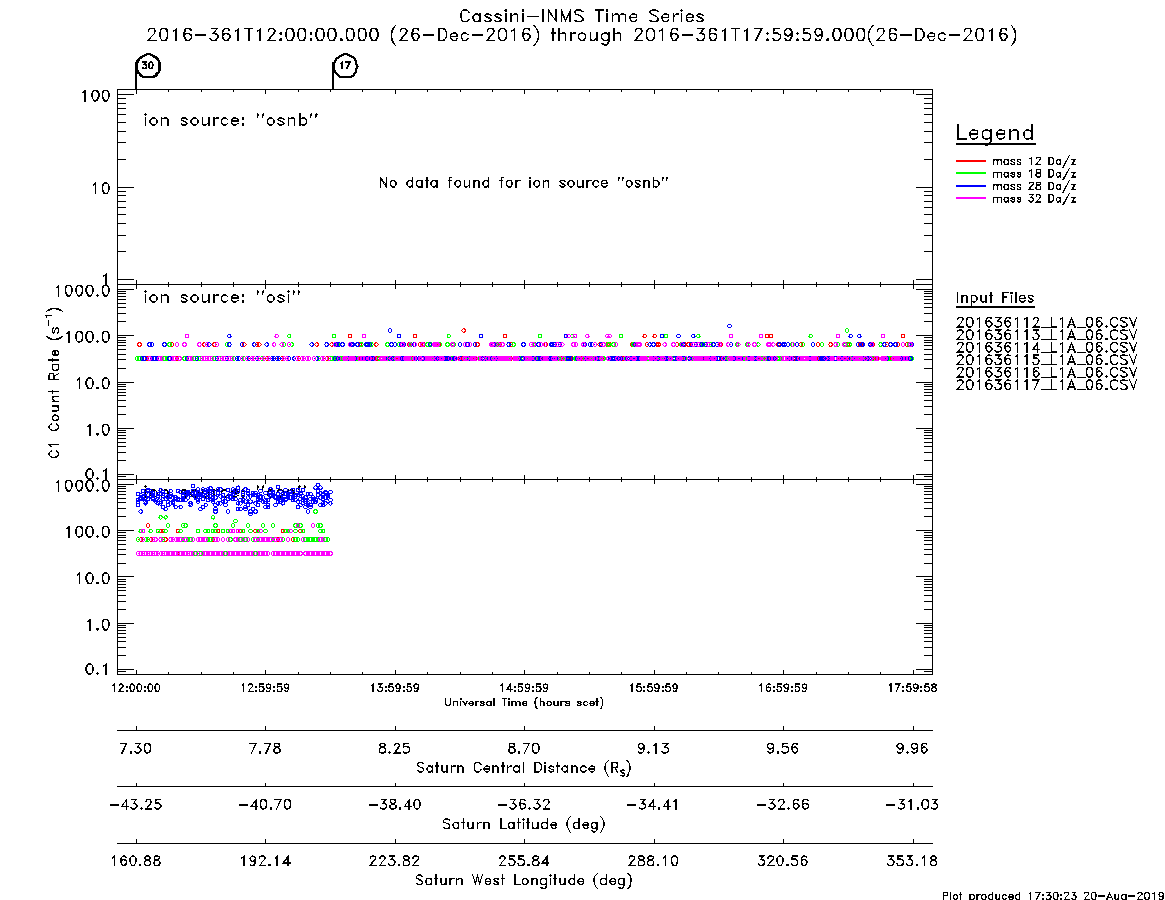Click the 'ion source: "osnb"' label

(x=231, y=120)
